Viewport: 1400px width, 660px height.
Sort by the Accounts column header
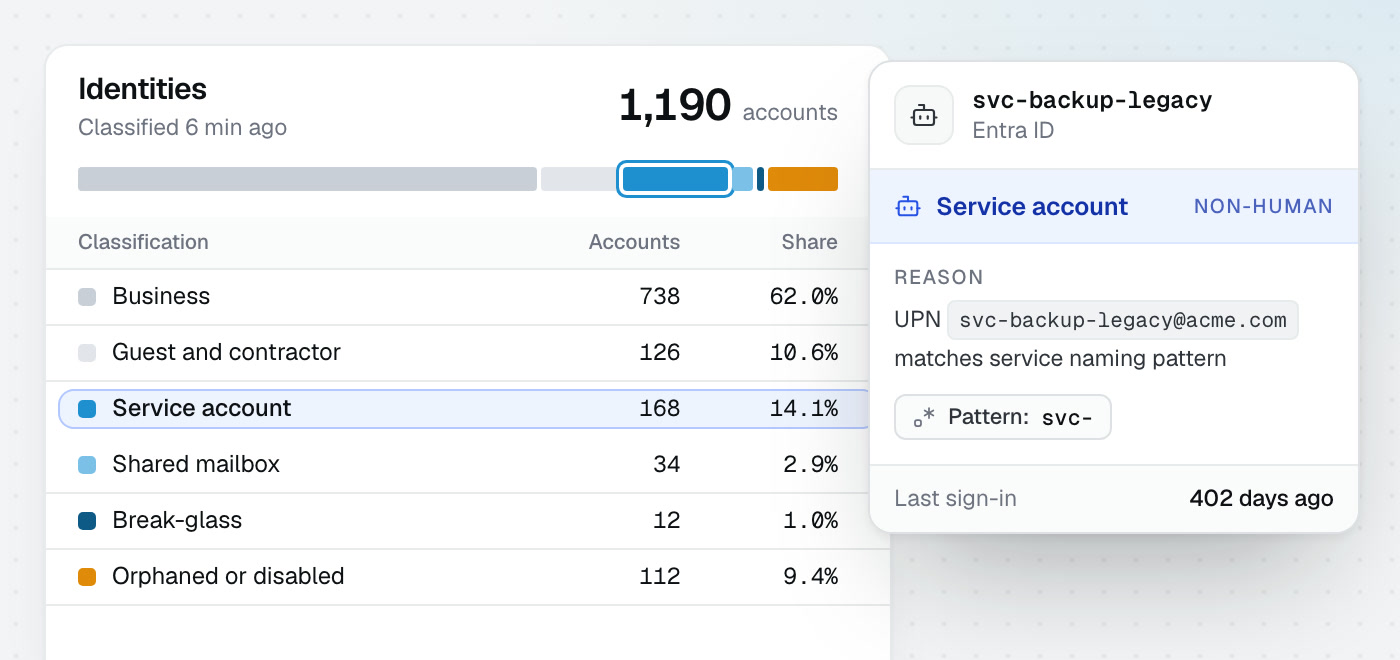(x=634, y=242)
